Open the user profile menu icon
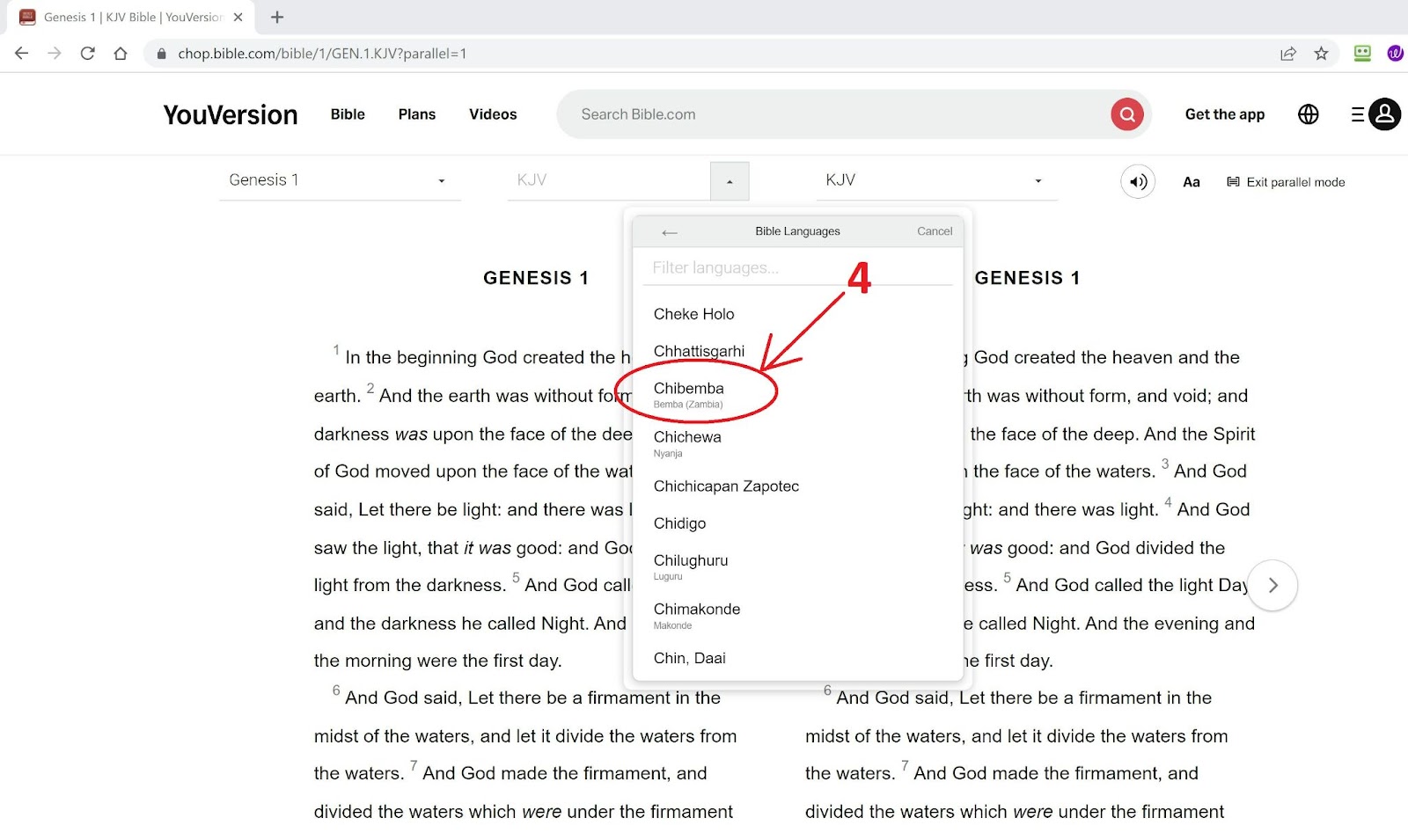The height and width of the screenshot is (840, 1408). pyautogui.click(x=1384, y=113)
